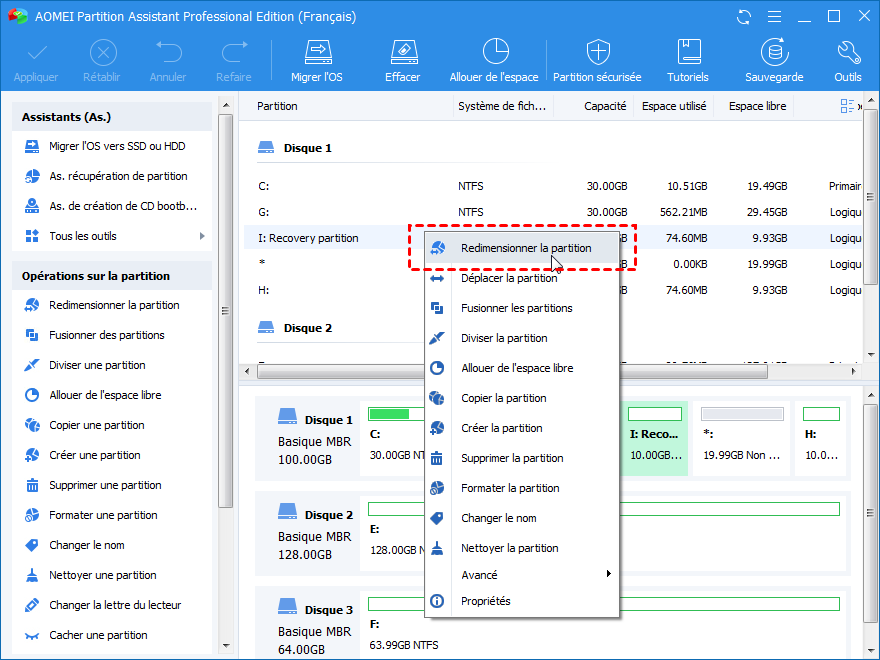
Task: Open the title bar hamburger menu
Action: click(x=773, y=17)
